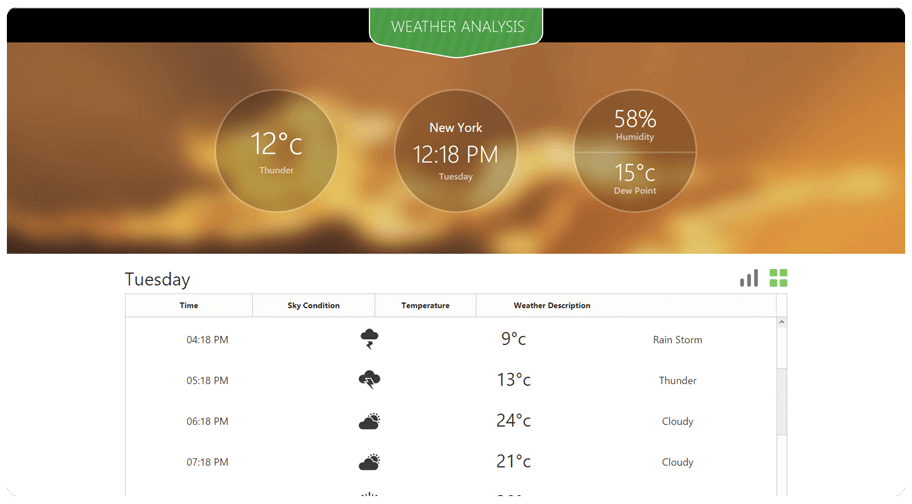Click the 24°c temperature cell

513,421
